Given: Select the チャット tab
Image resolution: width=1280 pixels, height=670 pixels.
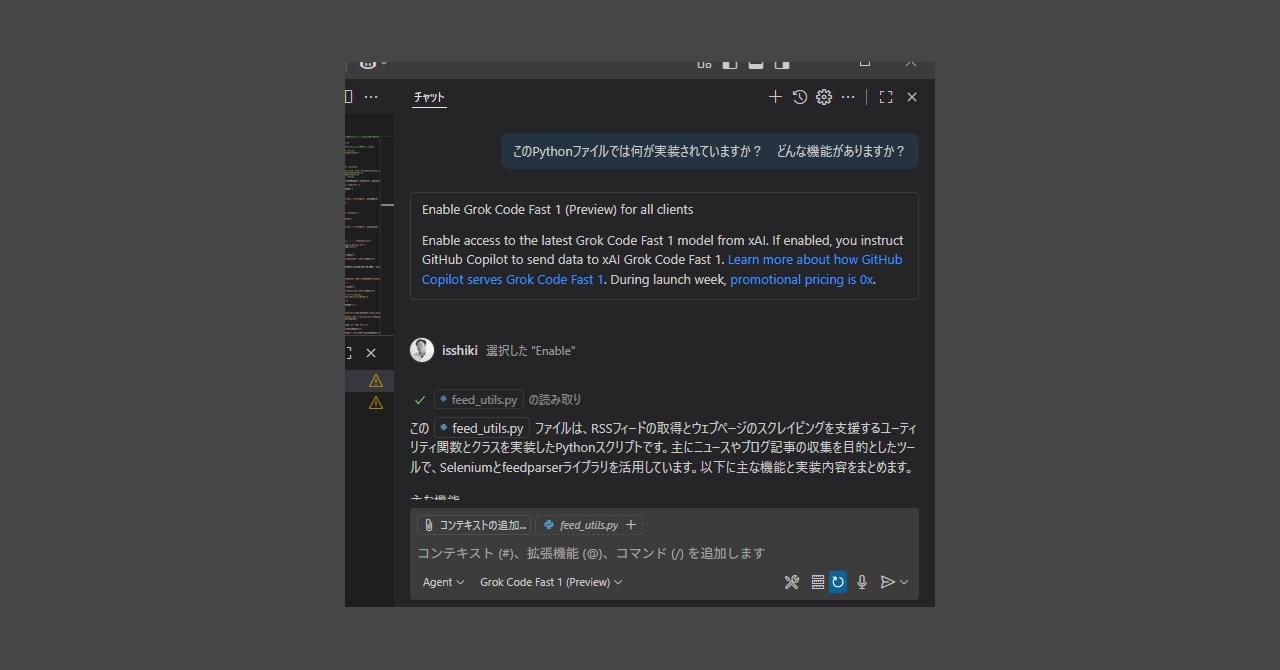Looking at the screenshot, I should [428, 96].
